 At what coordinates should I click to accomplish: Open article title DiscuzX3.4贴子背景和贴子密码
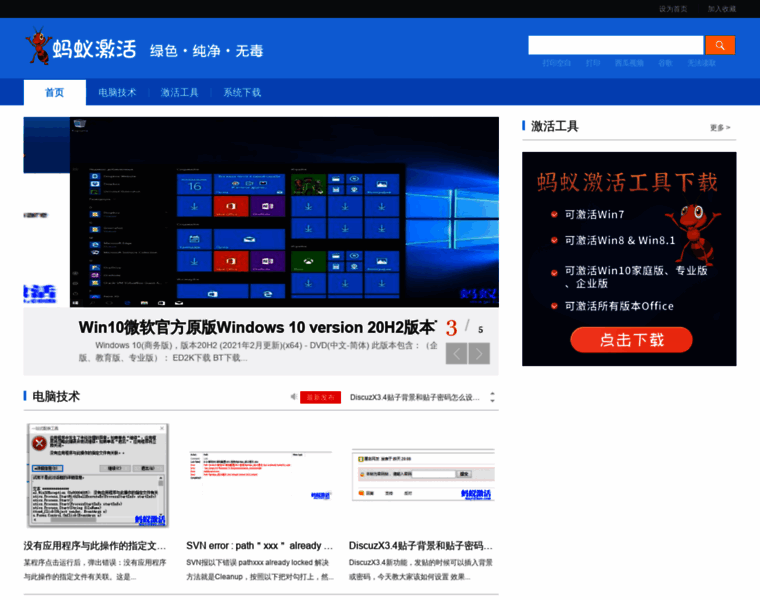(x=421, y=546)
